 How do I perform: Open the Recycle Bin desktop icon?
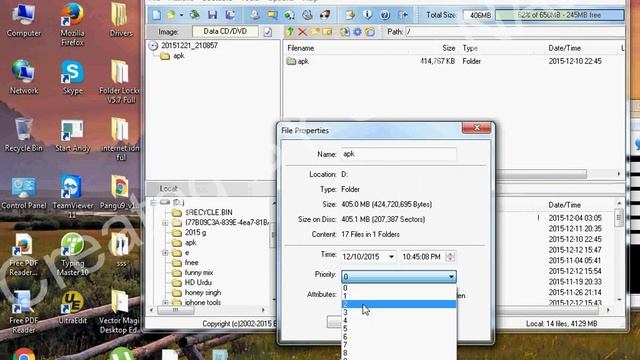pos(24,135)
